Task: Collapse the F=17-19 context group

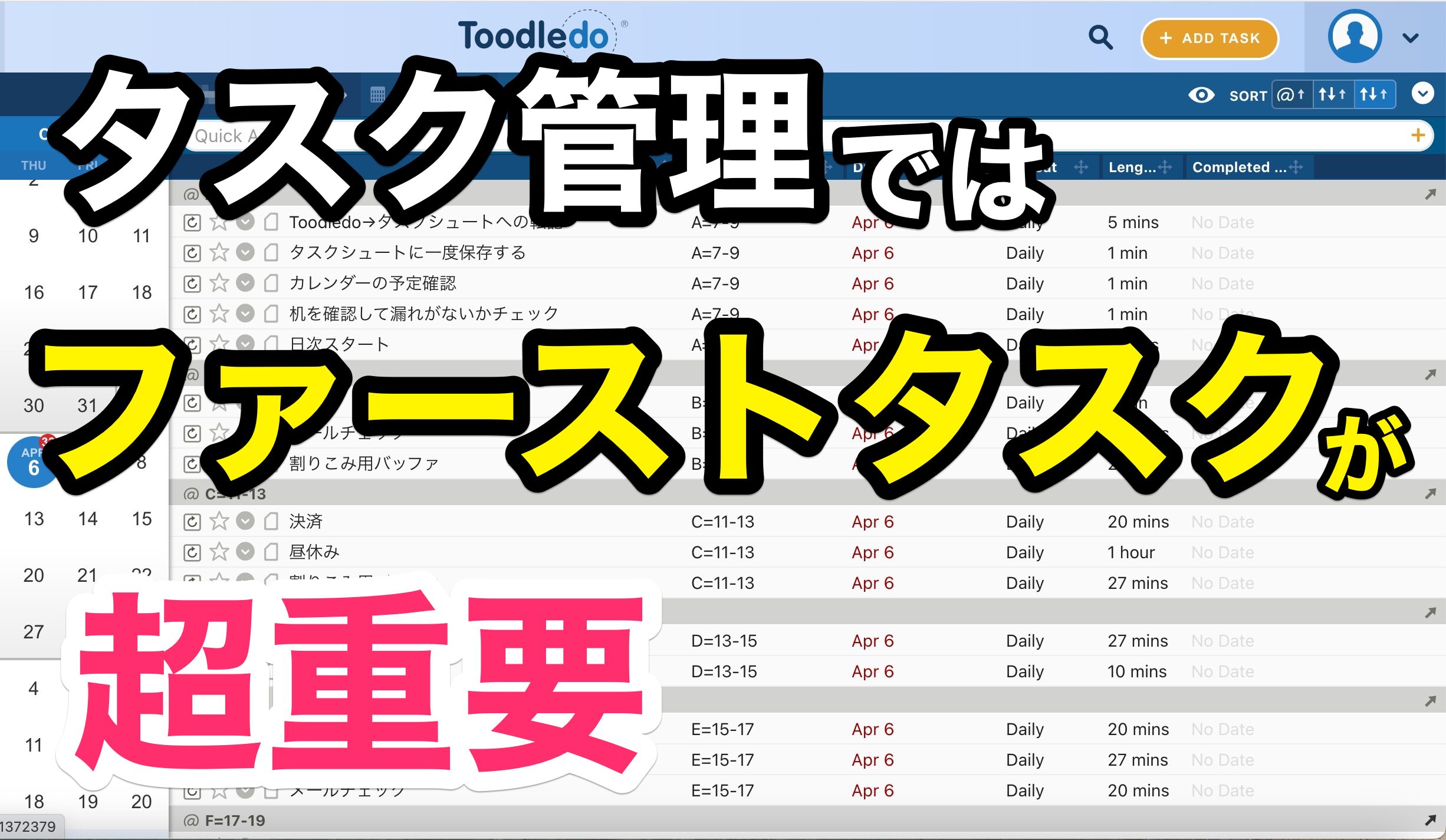Action: [x=235, y=821]
